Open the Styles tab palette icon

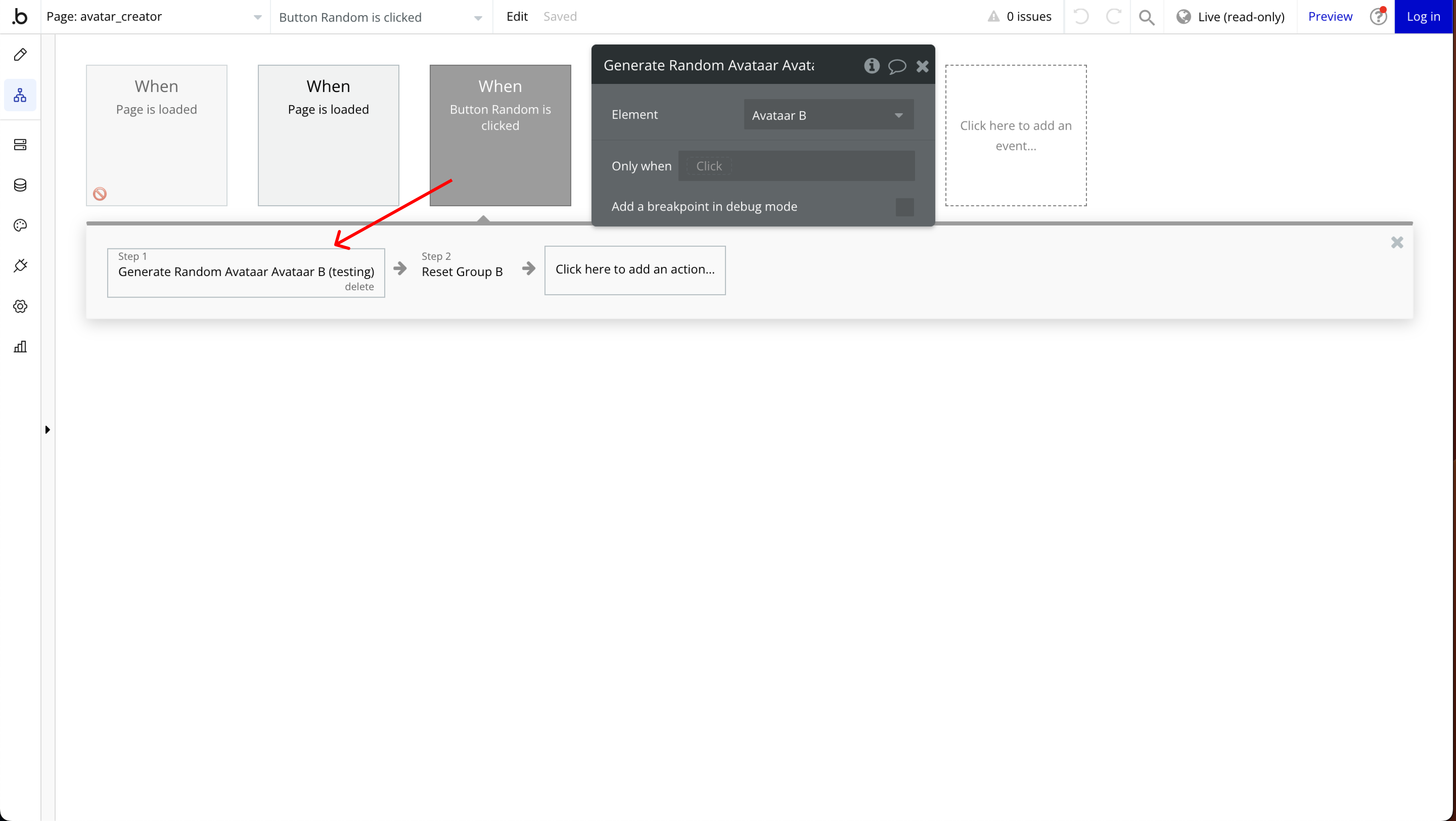pos(20,225)
